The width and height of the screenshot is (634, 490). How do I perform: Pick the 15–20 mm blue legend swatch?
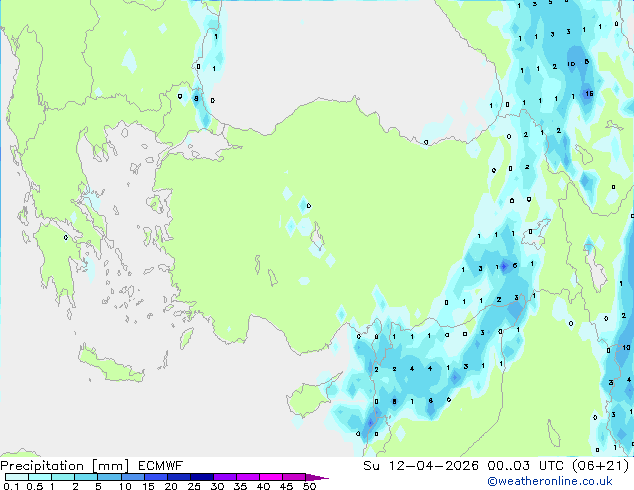tap(155, 477)
